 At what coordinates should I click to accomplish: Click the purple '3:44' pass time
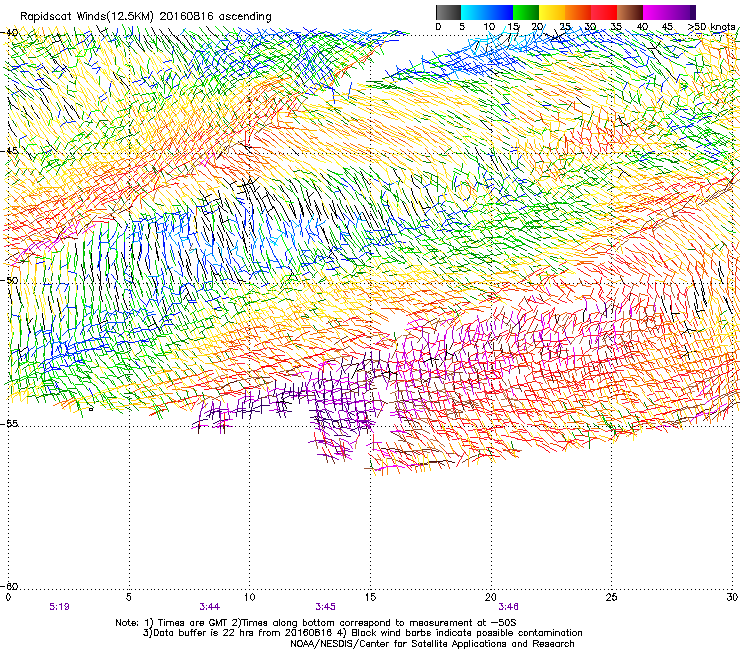210,607
